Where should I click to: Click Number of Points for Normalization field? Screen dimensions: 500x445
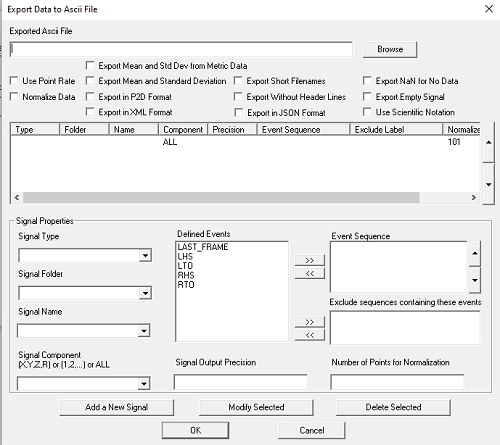click(397, 382)
